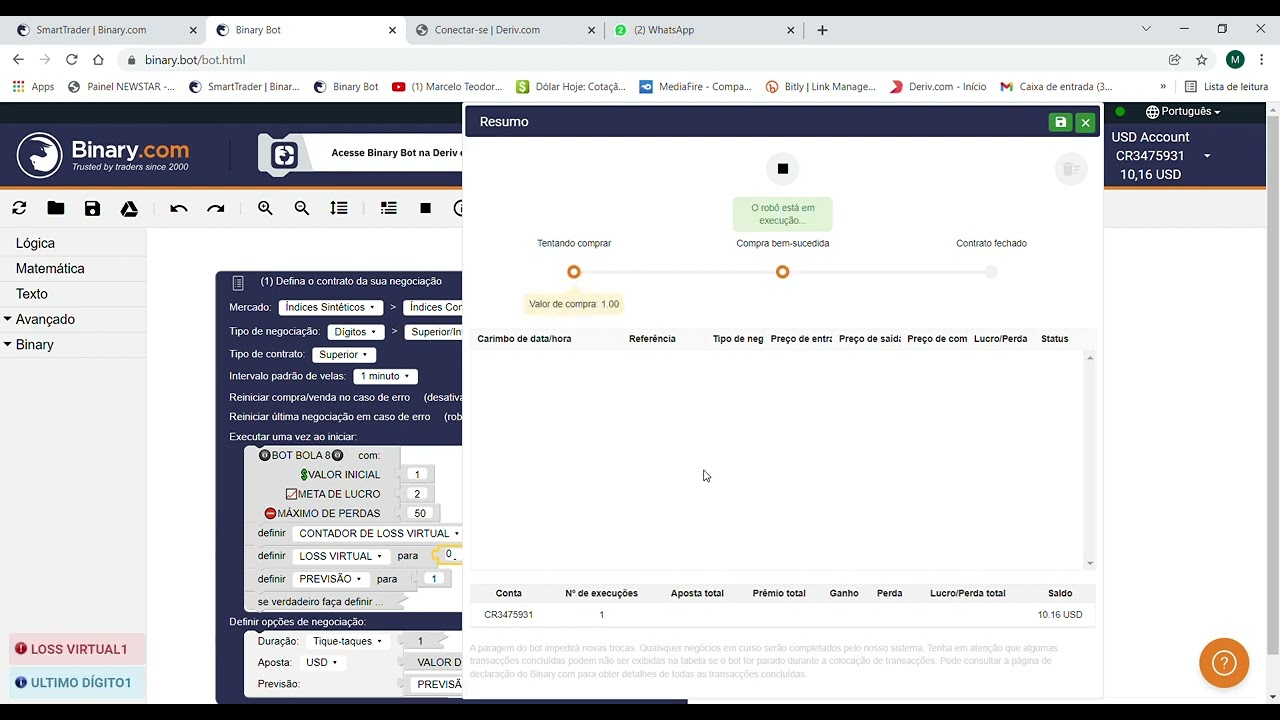Click the redo arrow icon

point(215,208)
